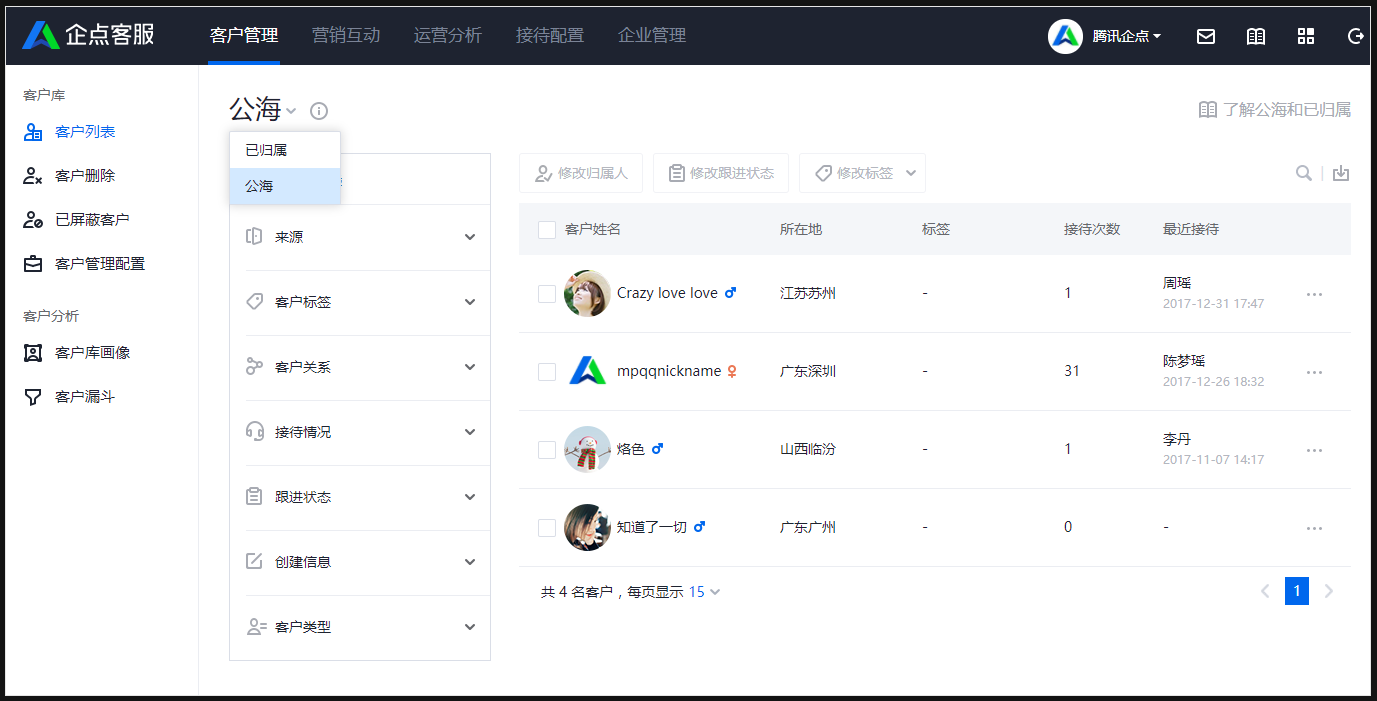Click the search magnifier icon above the table
The image size is (1377, 701).
(1304, 173)
